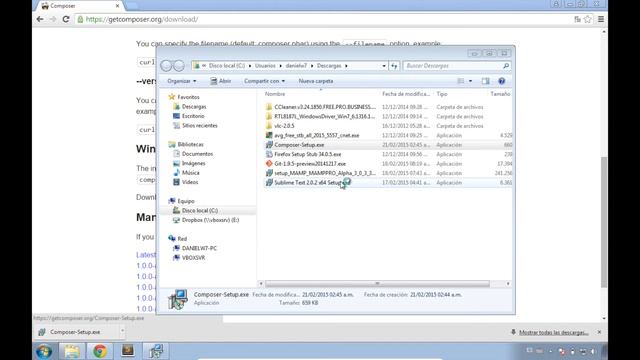Image resolution: width=640 pixels, height=360 pixels.
Task: Select the avg_free_stb file icon
Action: coord(269,135)
